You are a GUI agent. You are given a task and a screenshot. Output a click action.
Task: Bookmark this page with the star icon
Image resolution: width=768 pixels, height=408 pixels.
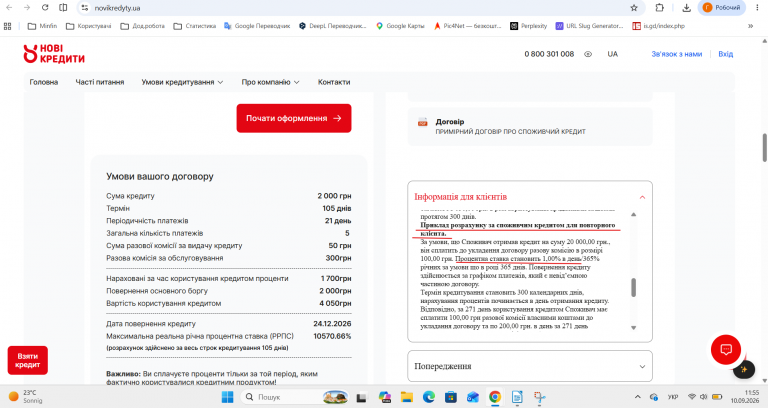634,8
